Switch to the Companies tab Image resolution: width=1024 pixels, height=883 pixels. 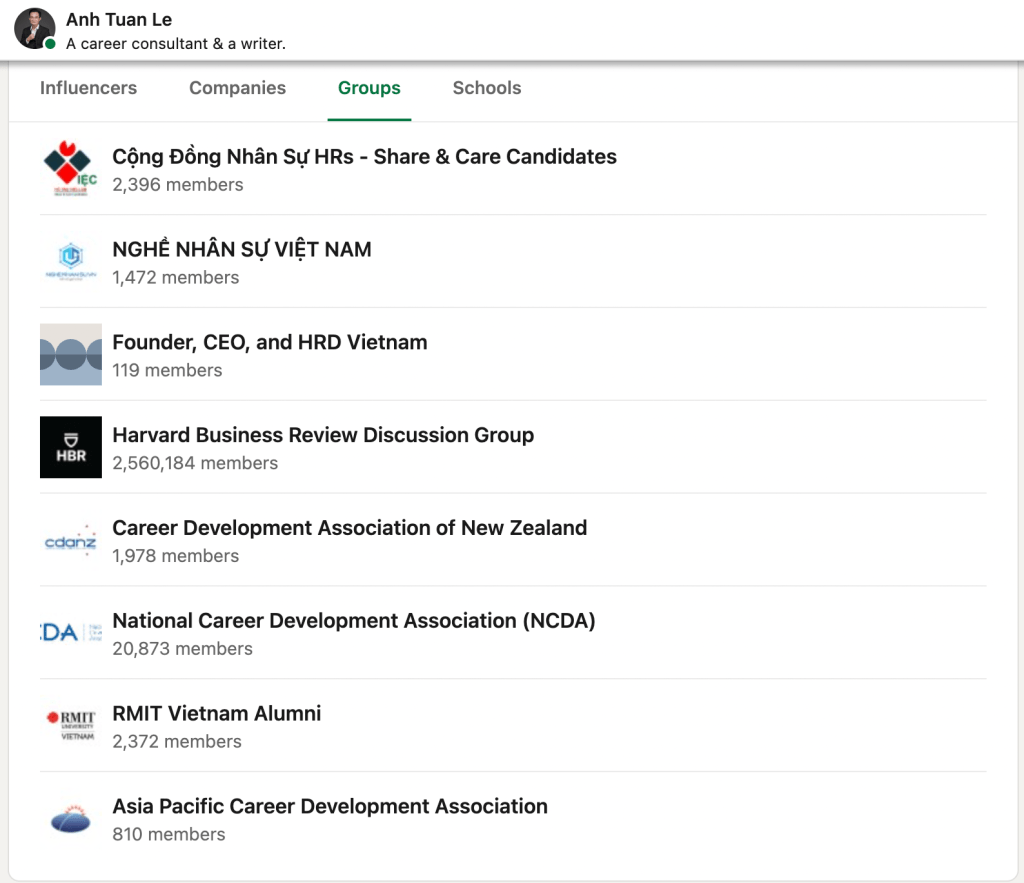(x=237, y=88)
